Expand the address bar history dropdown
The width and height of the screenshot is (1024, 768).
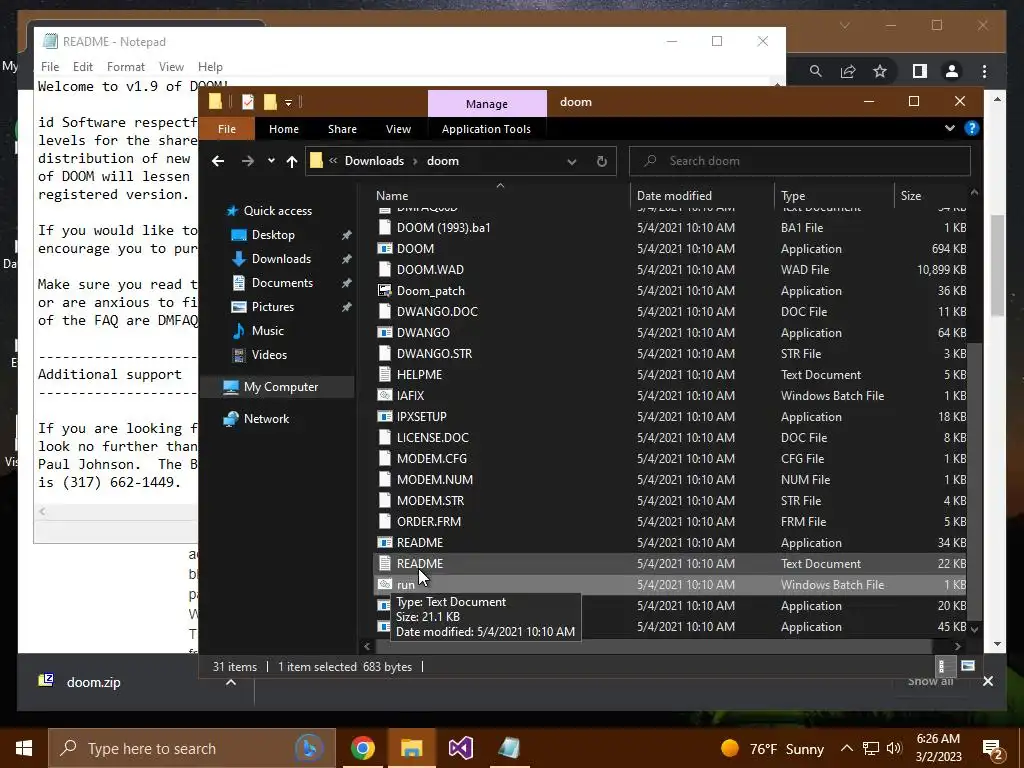tap(571, 161)
